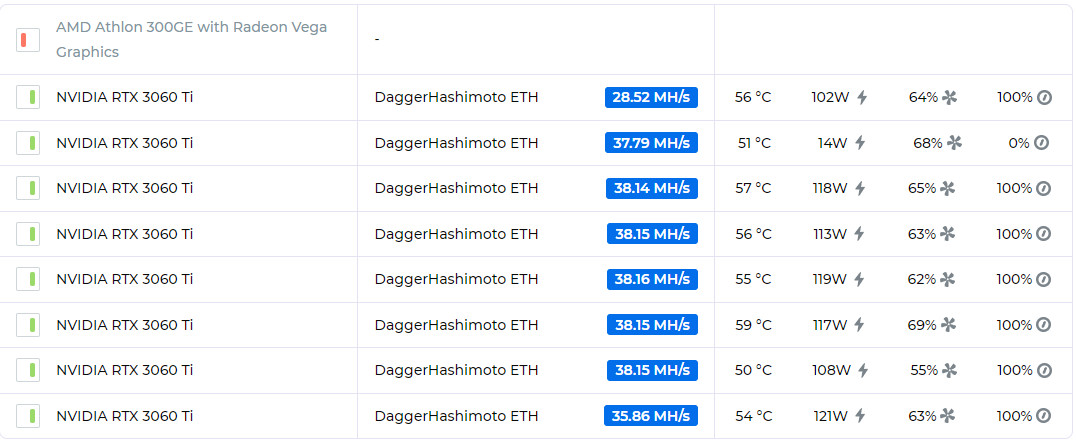Screen dimensions: 1076x441
Task: Click the 28.52 MH/s hashrate badge
Action: (651, 97)
